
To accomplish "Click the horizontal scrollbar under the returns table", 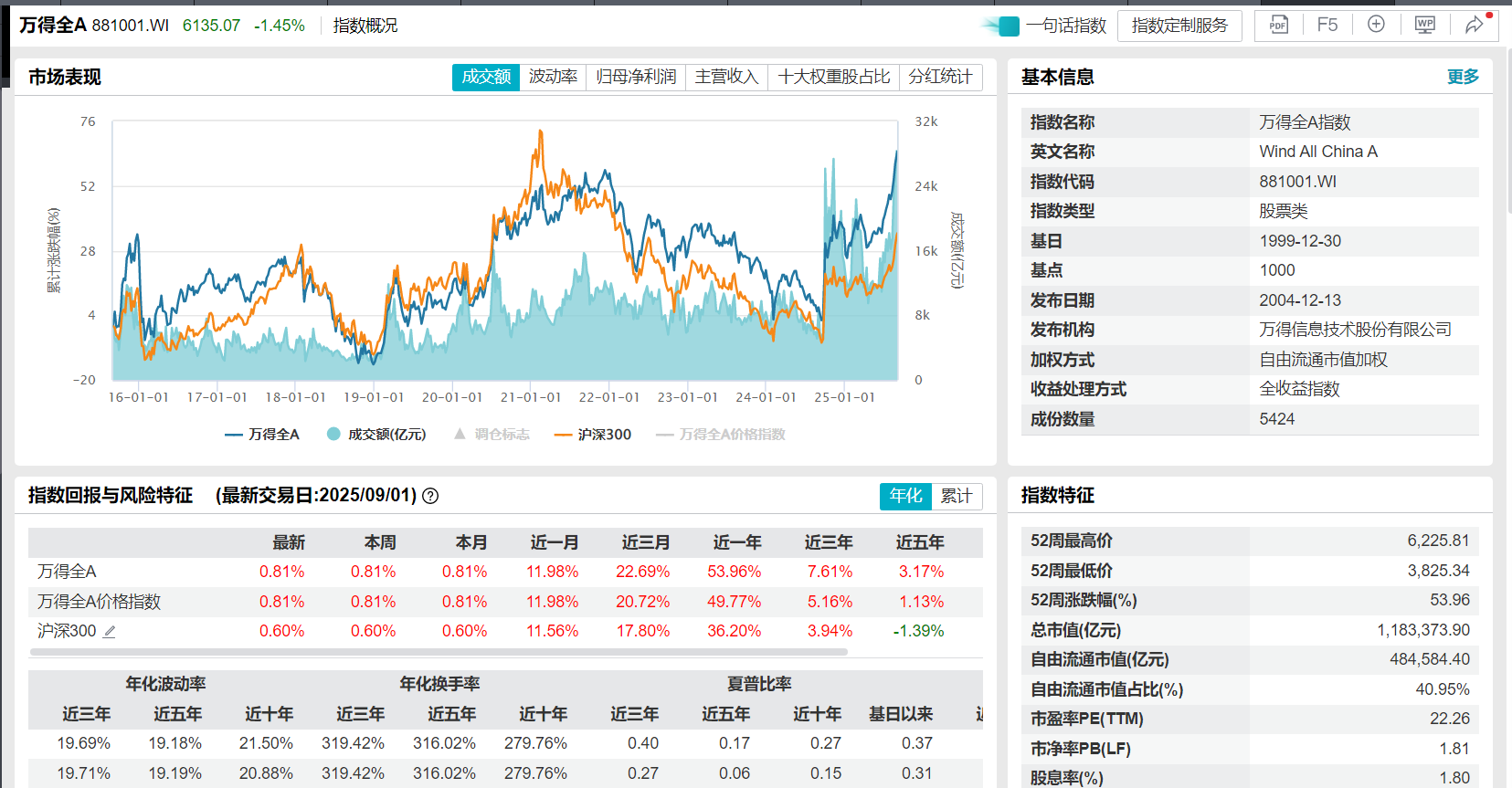I will pyautogui.click(x=439, y=652).
